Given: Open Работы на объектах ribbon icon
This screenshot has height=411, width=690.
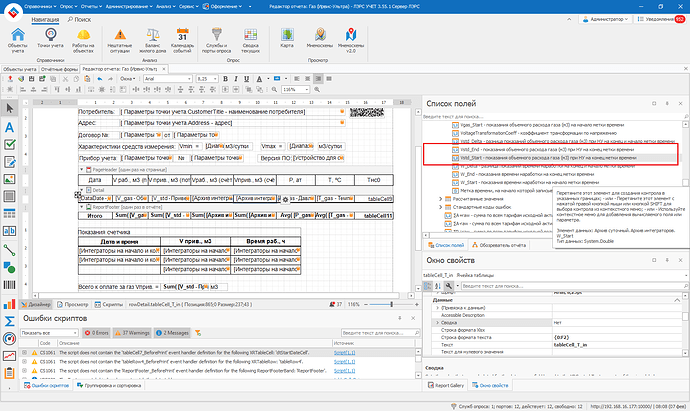Looking at the screenshot, I should pos(83,40).
